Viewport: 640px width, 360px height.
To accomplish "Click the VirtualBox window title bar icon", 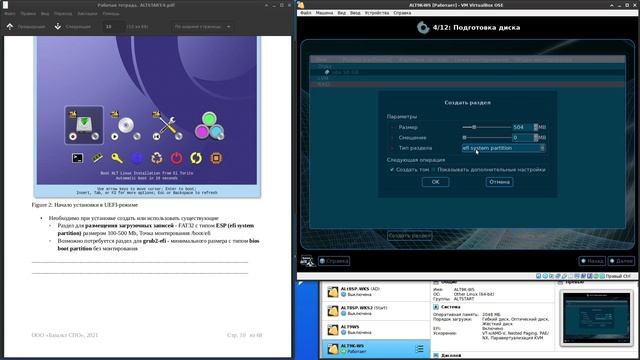I will point(301,5).
